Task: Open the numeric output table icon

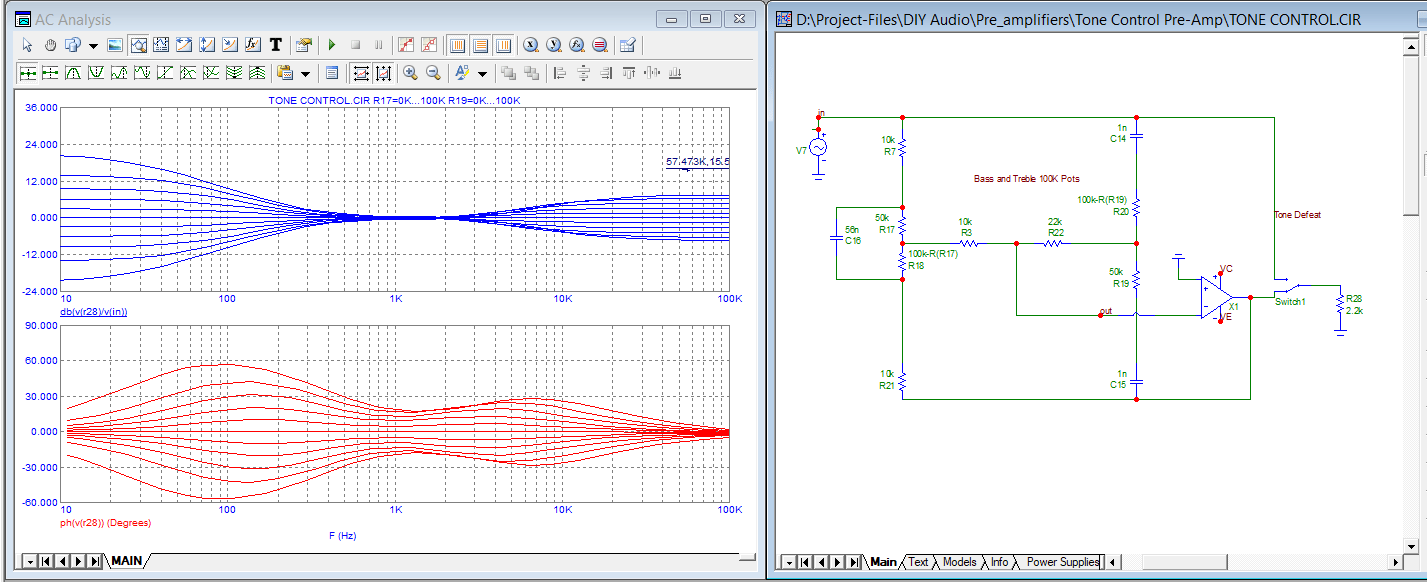Action: [628, 45]
